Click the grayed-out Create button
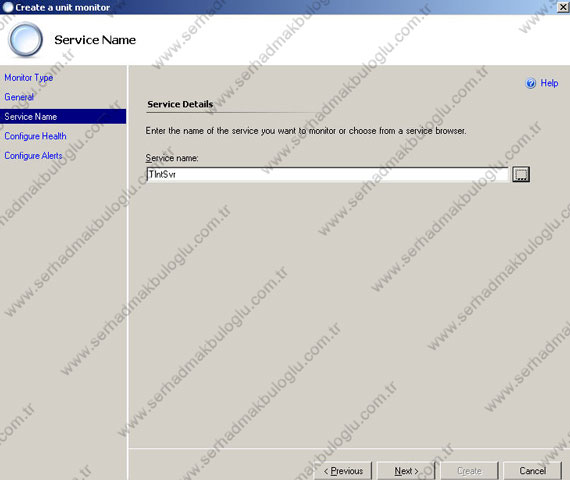This screenshot has height=480, width=570. 469,471
